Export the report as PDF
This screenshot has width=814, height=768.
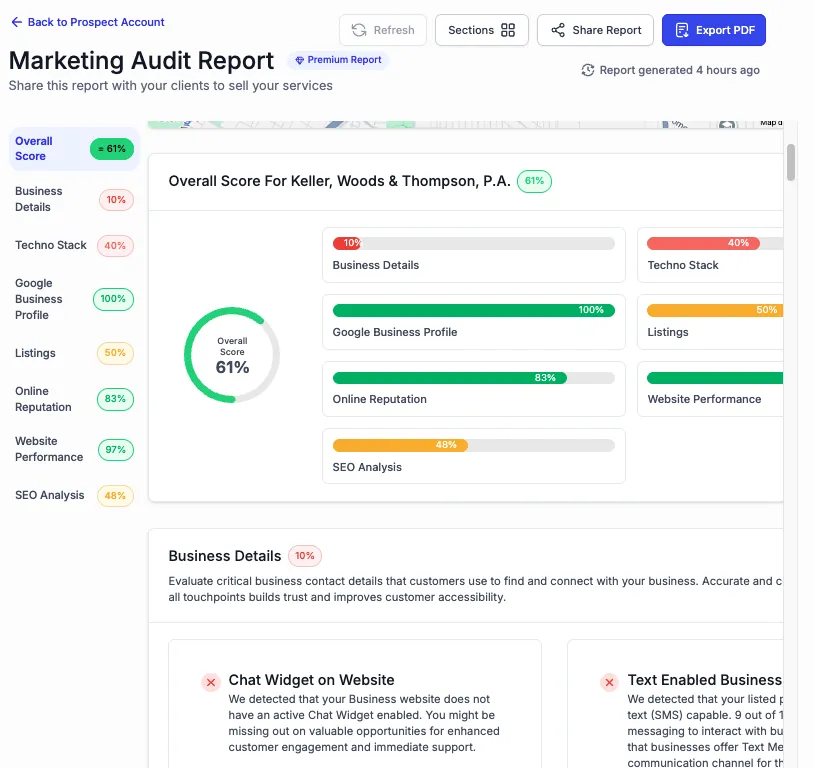point(713,30)
